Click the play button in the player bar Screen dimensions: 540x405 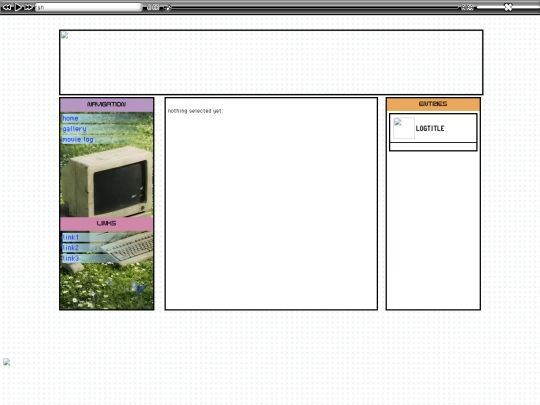[18, 7]
